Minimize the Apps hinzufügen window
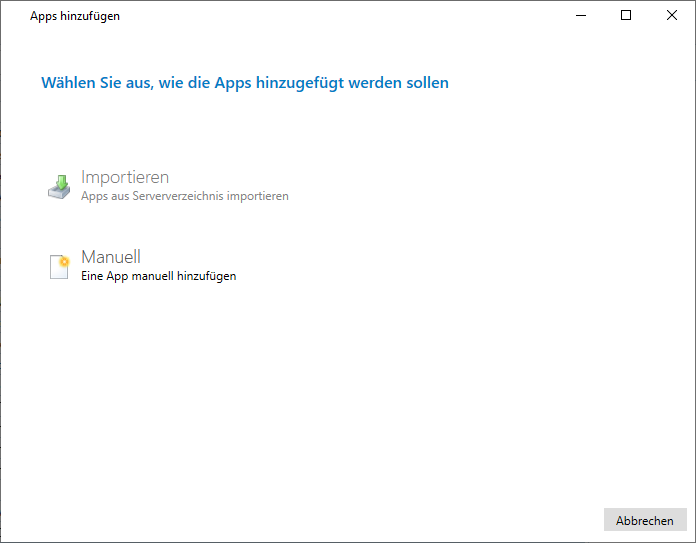 click(580, 15)
